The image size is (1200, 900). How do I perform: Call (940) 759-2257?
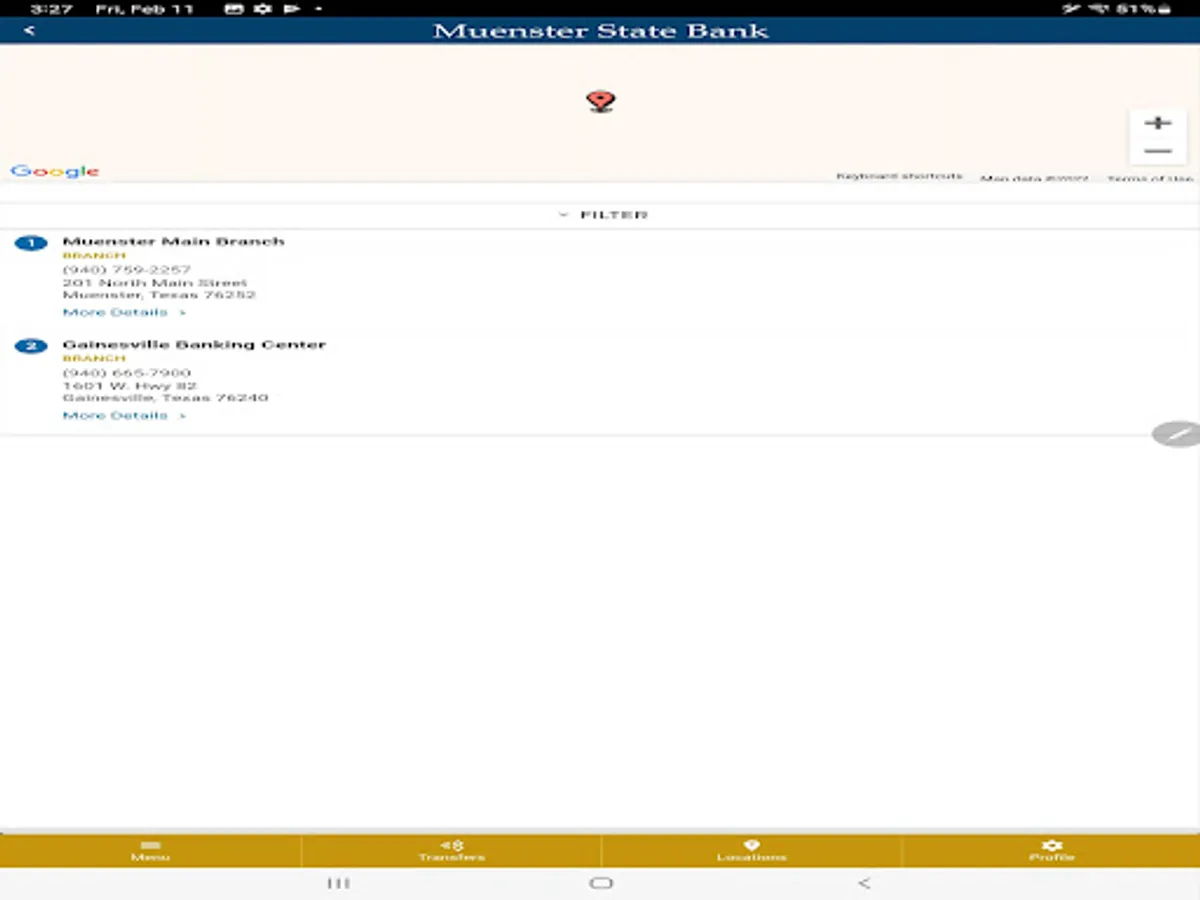click(x=126, y=269)
